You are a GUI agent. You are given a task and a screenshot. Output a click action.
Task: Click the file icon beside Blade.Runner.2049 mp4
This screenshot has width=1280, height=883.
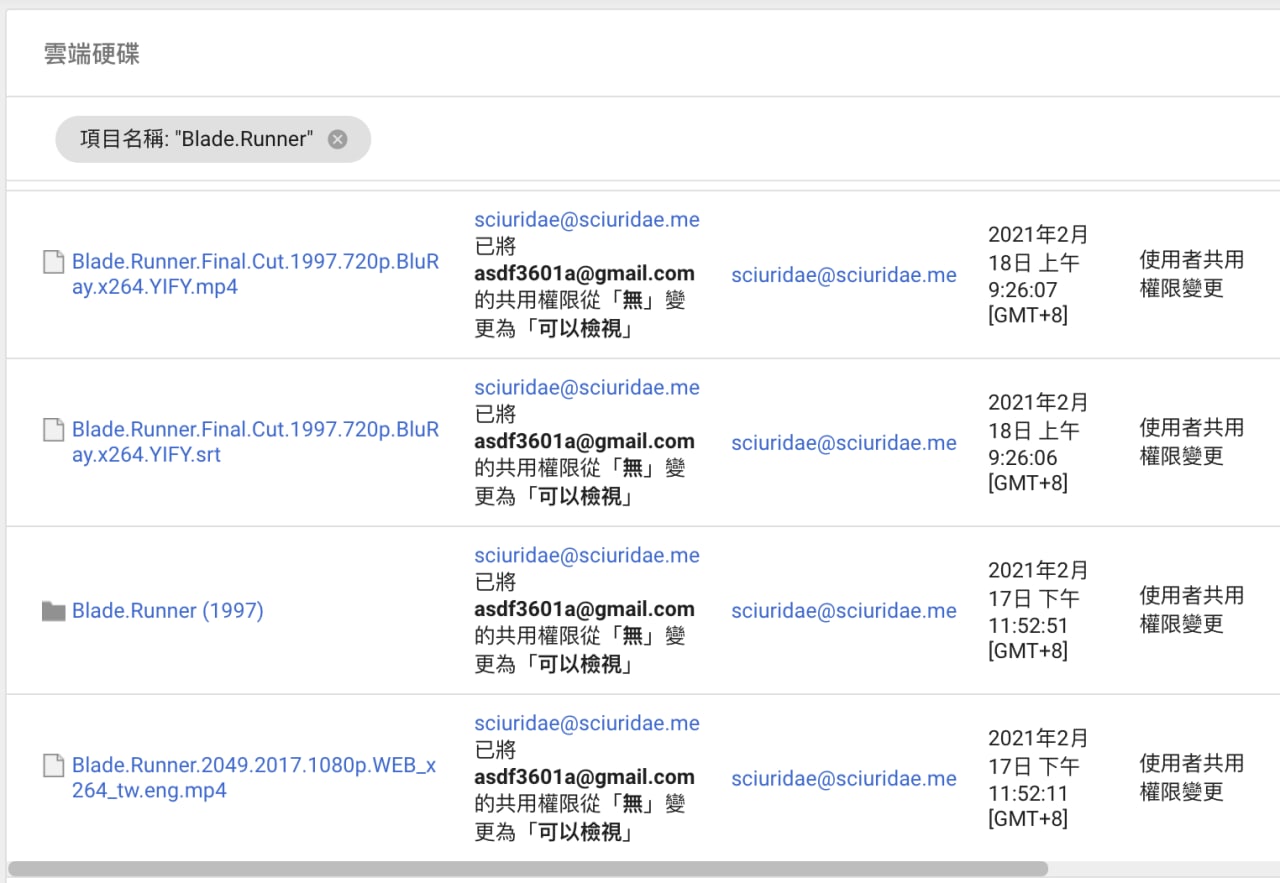(x=53, y=766)
